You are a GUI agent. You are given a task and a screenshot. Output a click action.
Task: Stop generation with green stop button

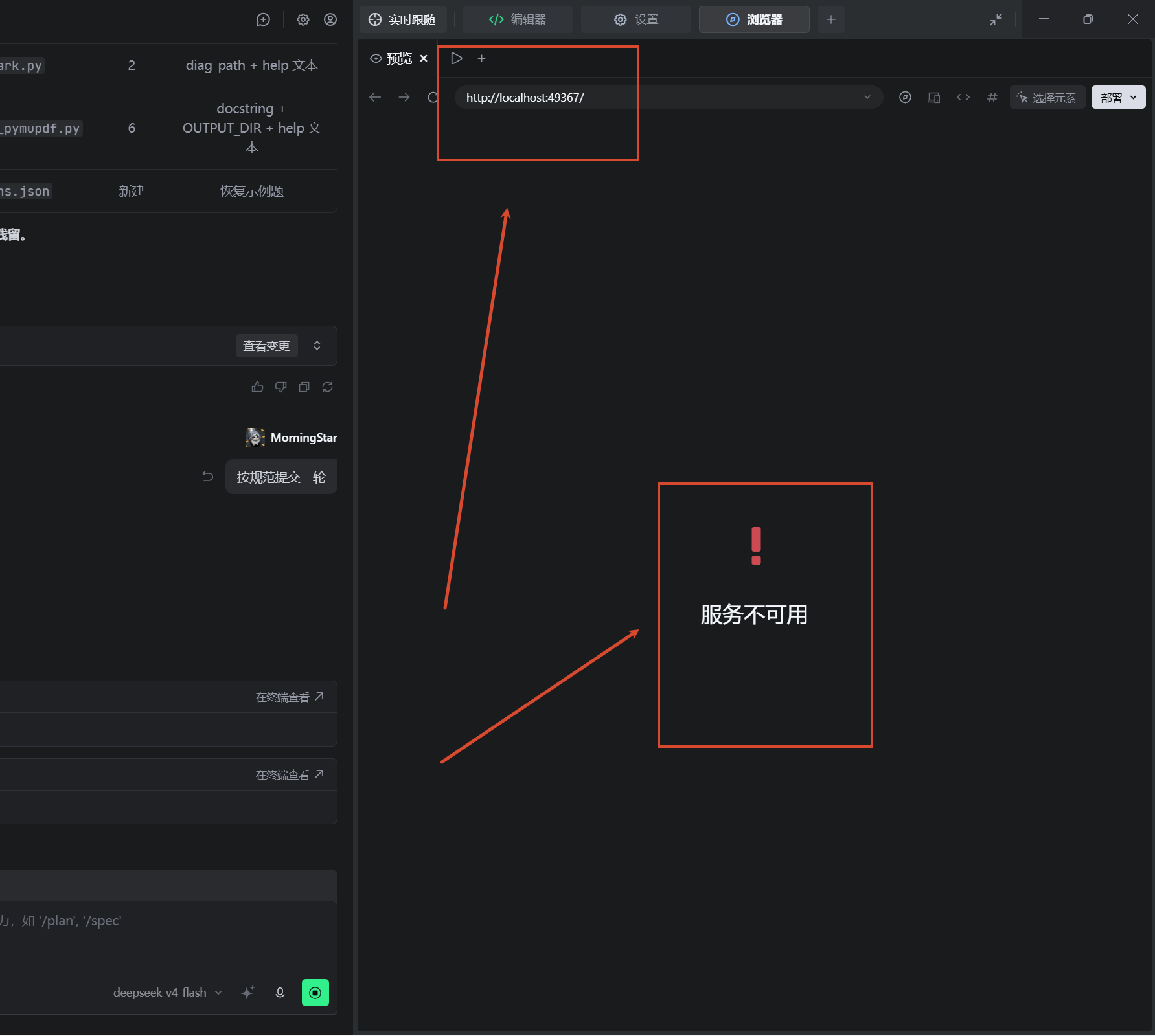(x=315, y=993)
